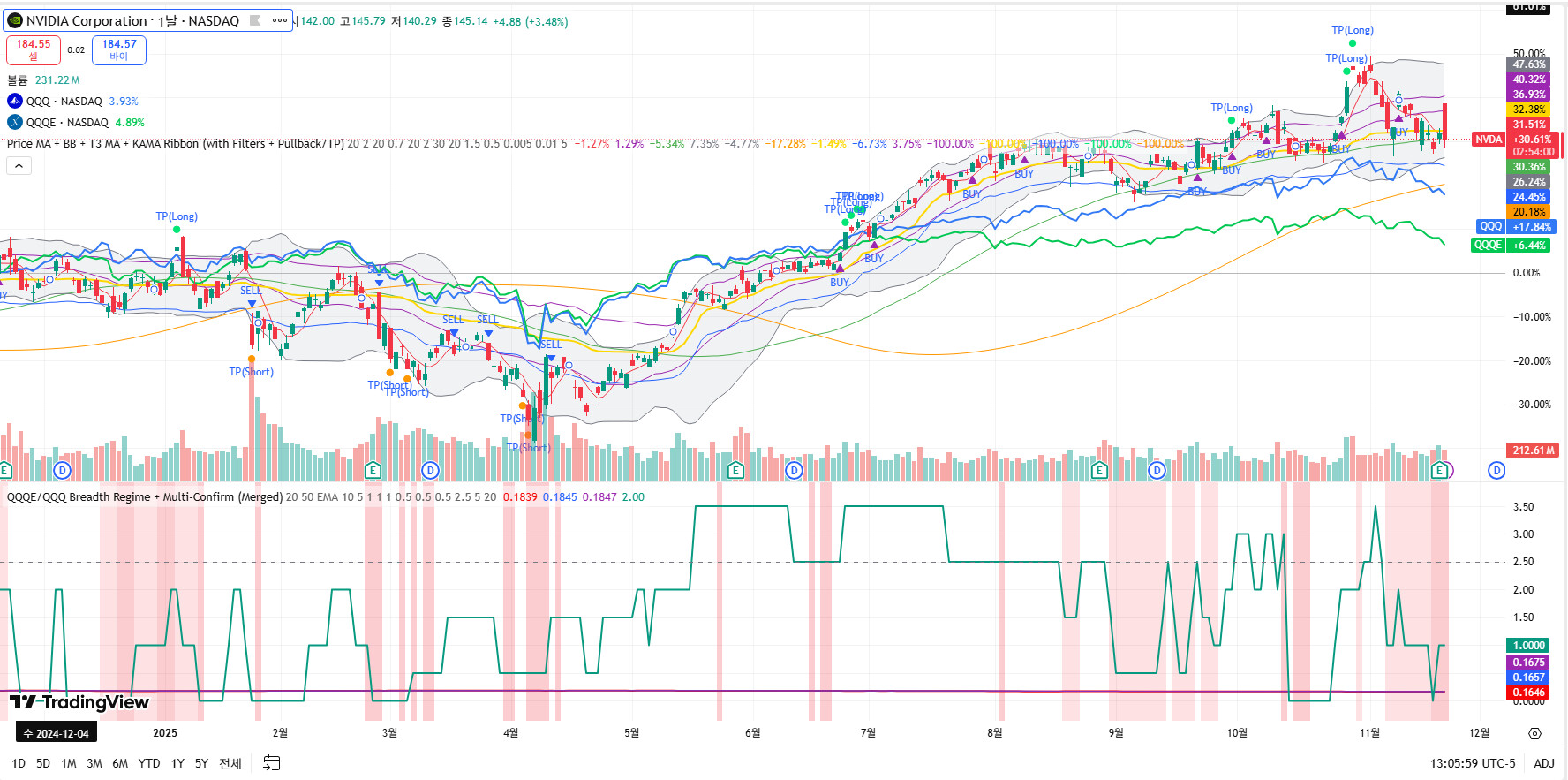Click the +4.88 (+3.48%) change text

530,21
